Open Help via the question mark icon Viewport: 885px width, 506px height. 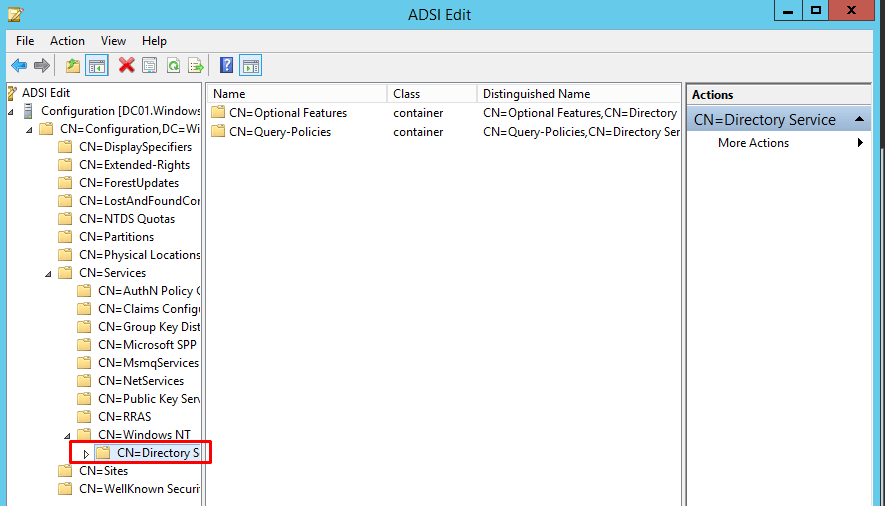coord(226,65)
